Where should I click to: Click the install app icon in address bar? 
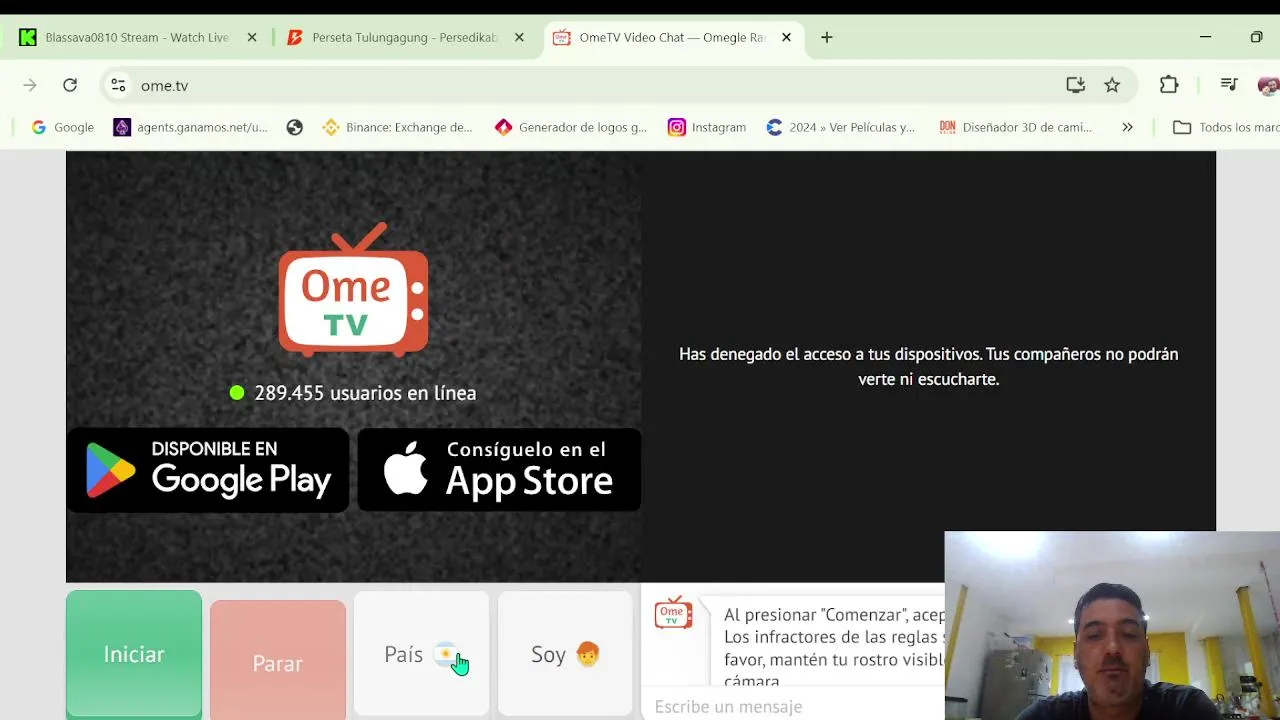coord(1076,85)
